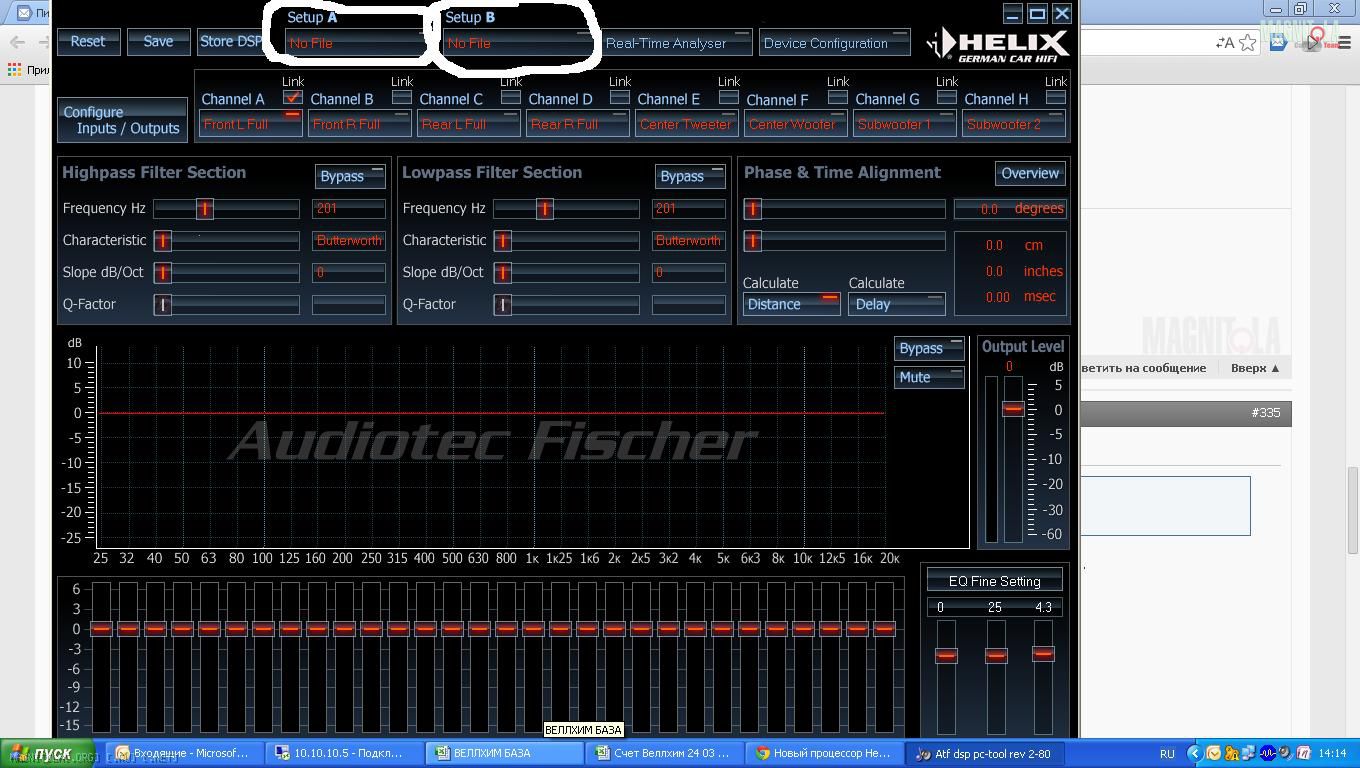The image size is (1360, 768).
Task: Enable the Link checkbox for Channel B
Action: [401, 97]
